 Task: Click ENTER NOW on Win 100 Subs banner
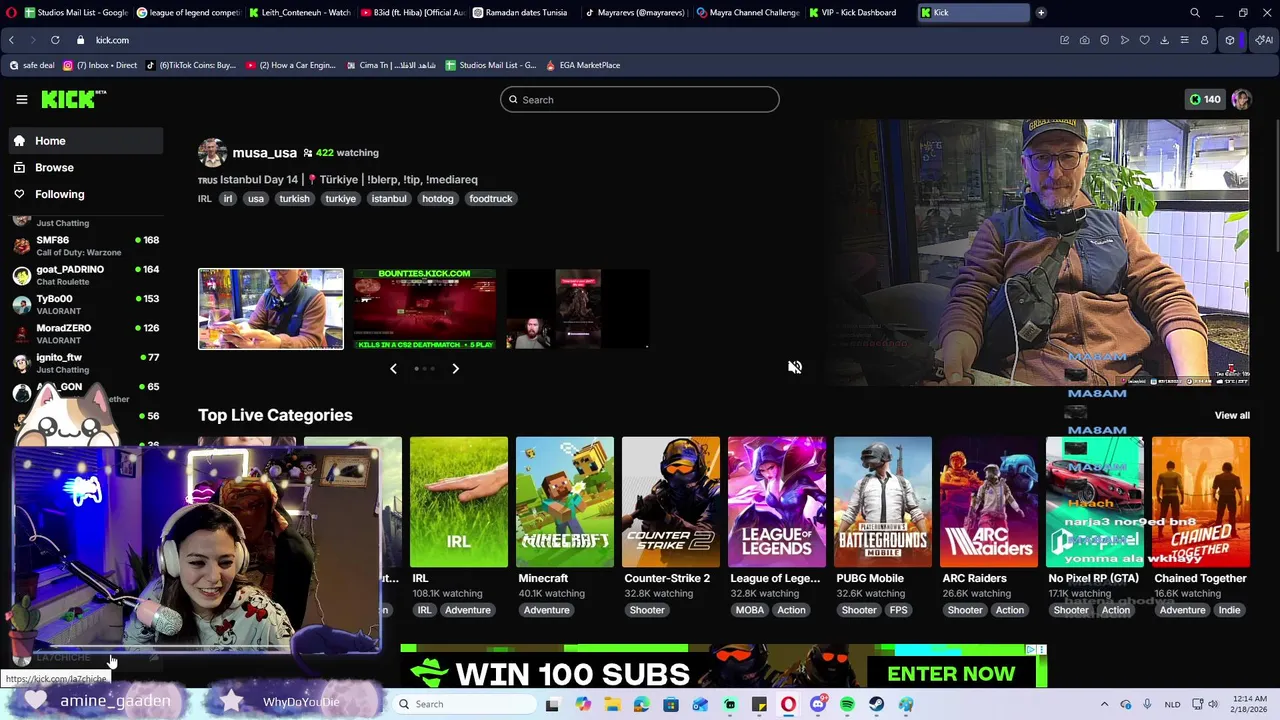(x=951, y=674)
